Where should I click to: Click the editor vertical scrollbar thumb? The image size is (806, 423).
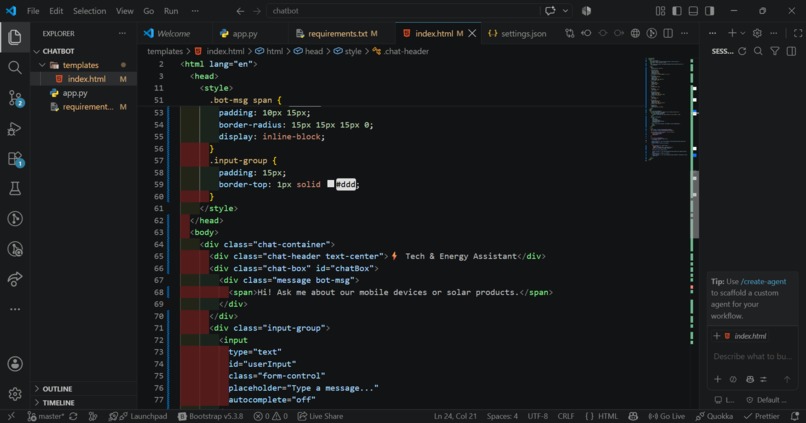(695, 204)
